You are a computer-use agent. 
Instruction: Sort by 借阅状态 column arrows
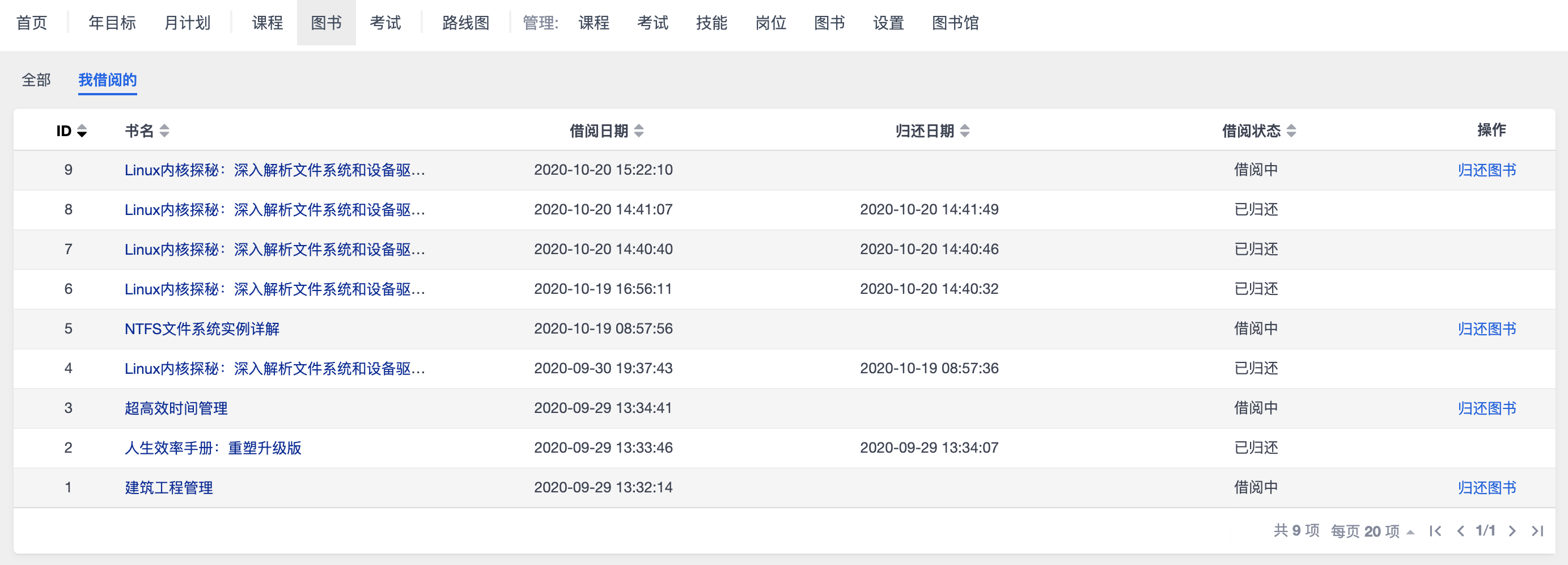(1291, 131)
